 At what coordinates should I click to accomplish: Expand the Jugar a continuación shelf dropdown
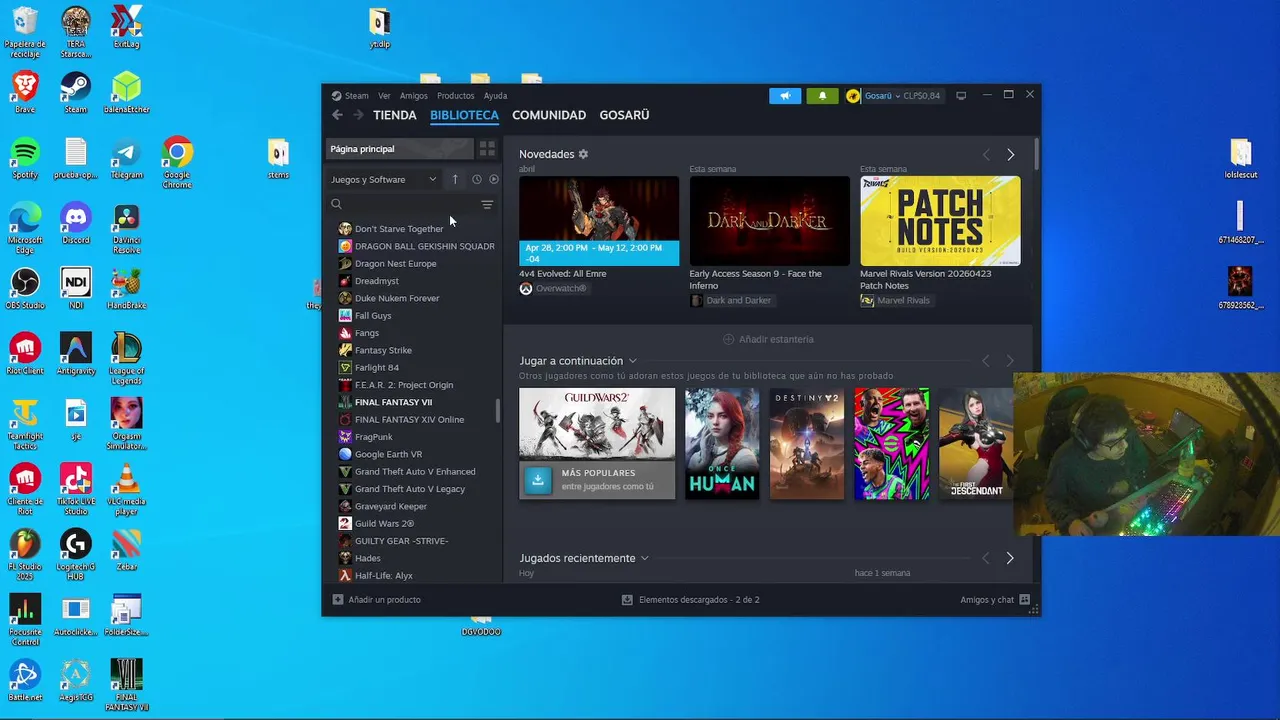(x=633, y=361)
